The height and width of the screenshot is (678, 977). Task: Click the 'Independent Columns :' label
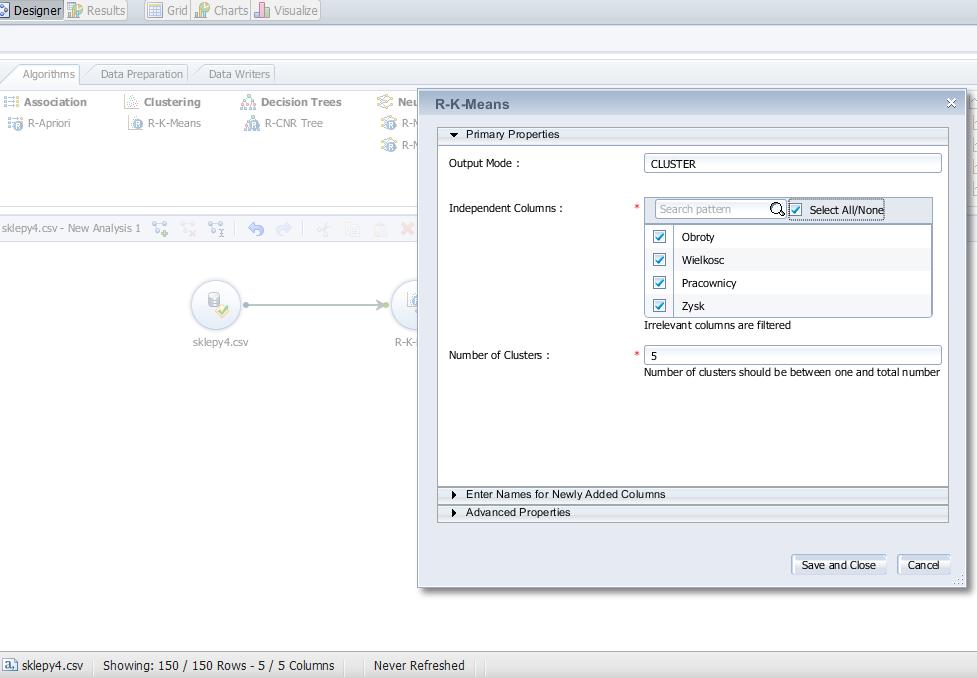point(505,208)
